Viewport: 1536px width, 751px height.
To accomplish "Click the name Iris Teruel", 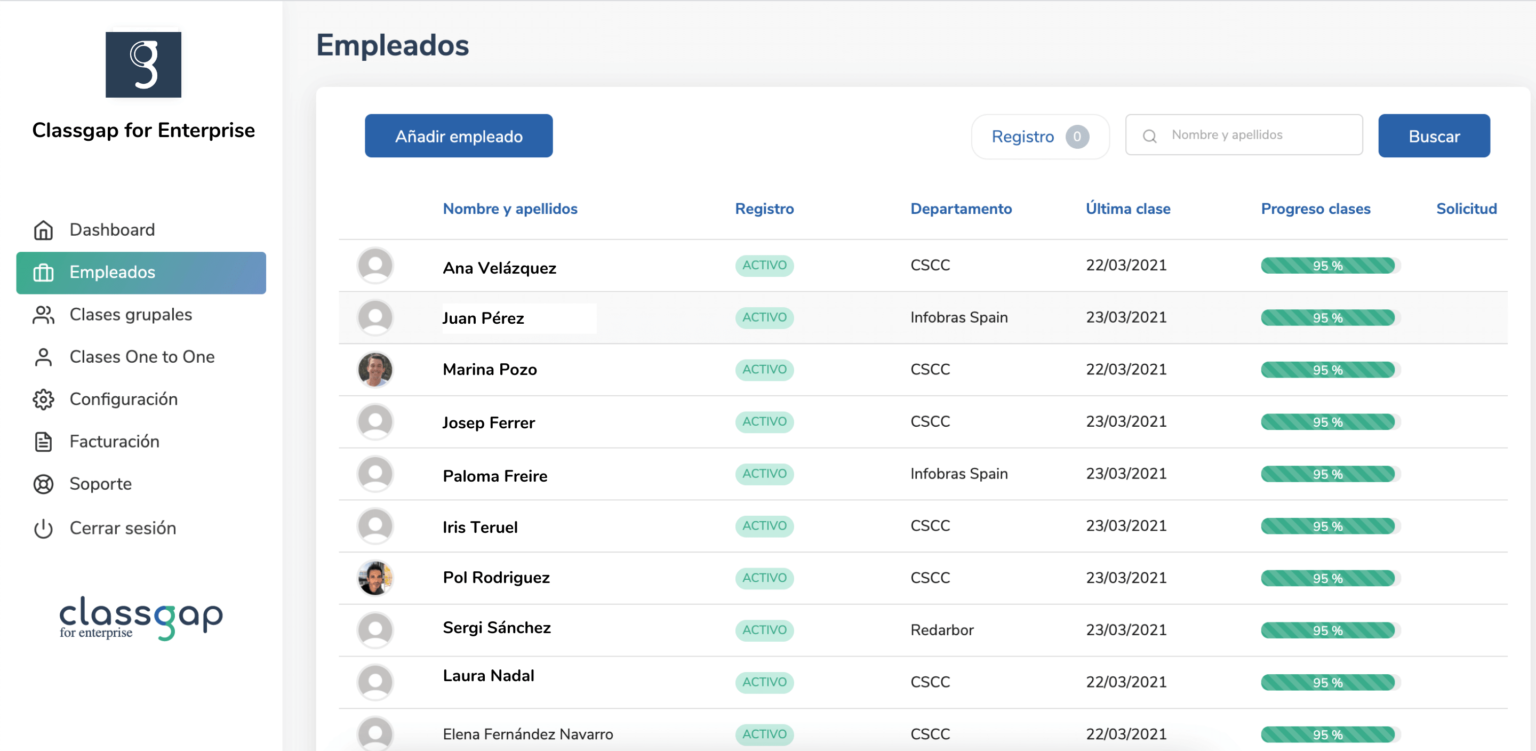I will tap(480, 527).
